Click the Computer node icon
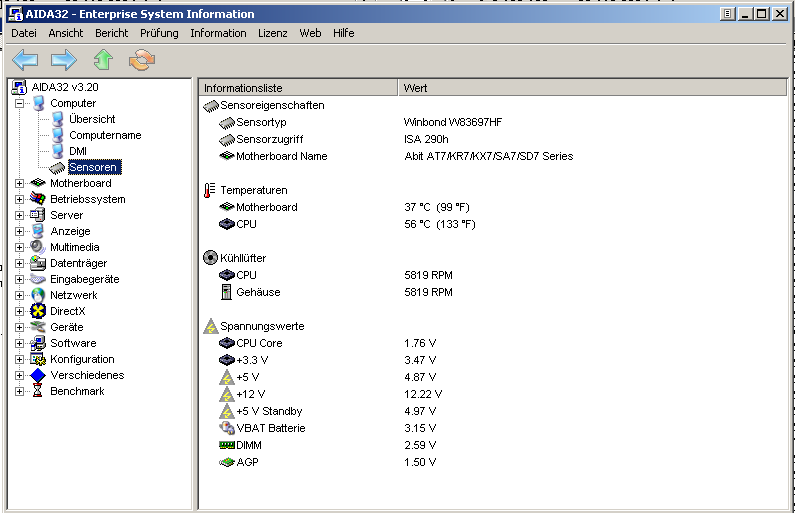Viewport: 795px width, 513px height. tap(38, 103)
